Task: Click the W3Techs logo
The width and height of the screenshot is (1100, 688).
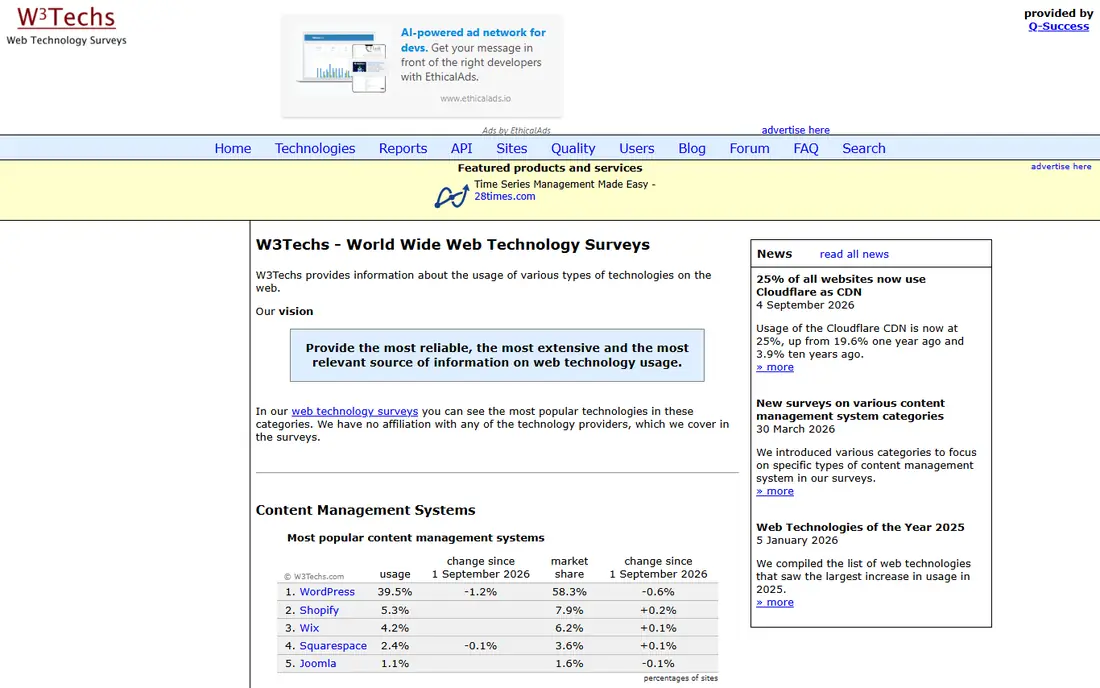Action: (67, 18)
